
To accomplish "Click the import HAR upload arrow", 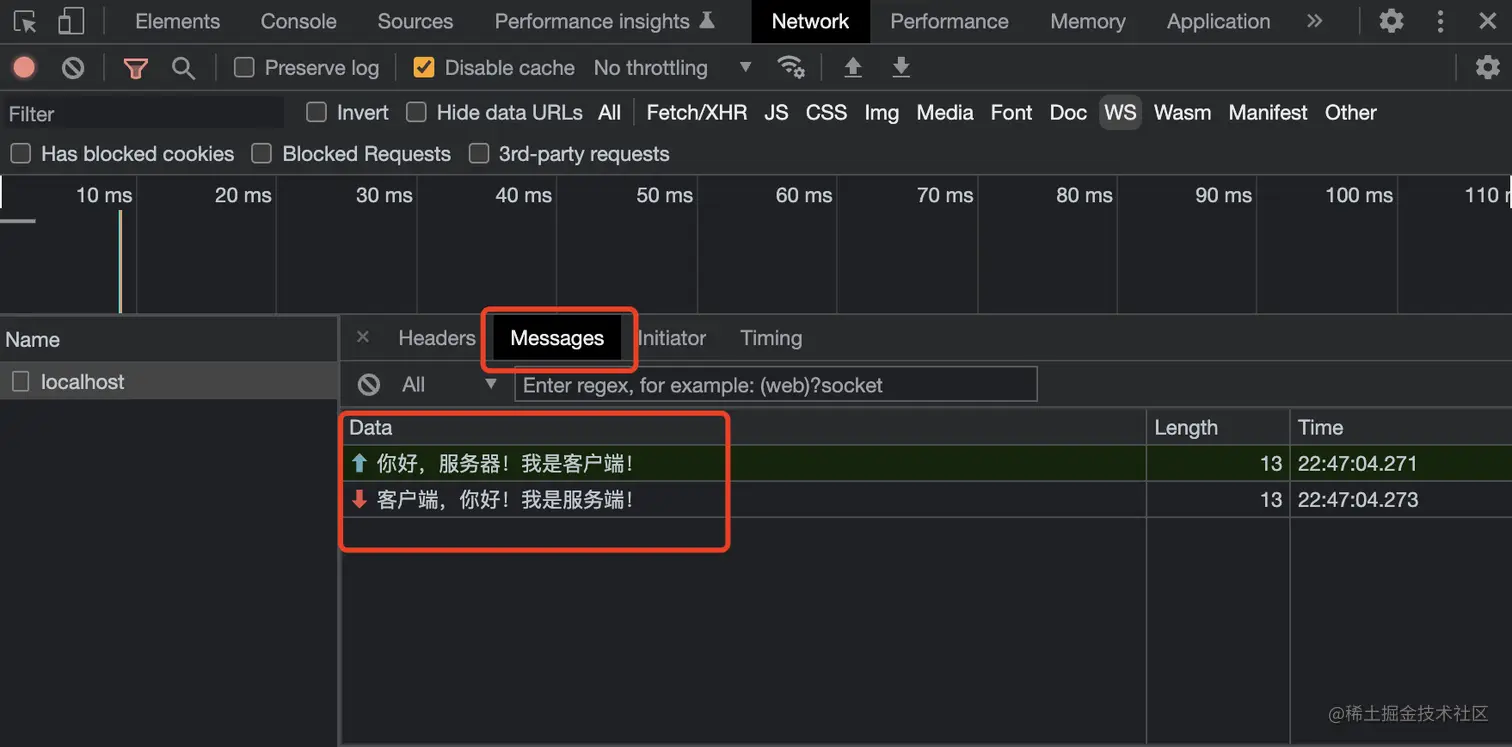I will (x=852, y=67).
